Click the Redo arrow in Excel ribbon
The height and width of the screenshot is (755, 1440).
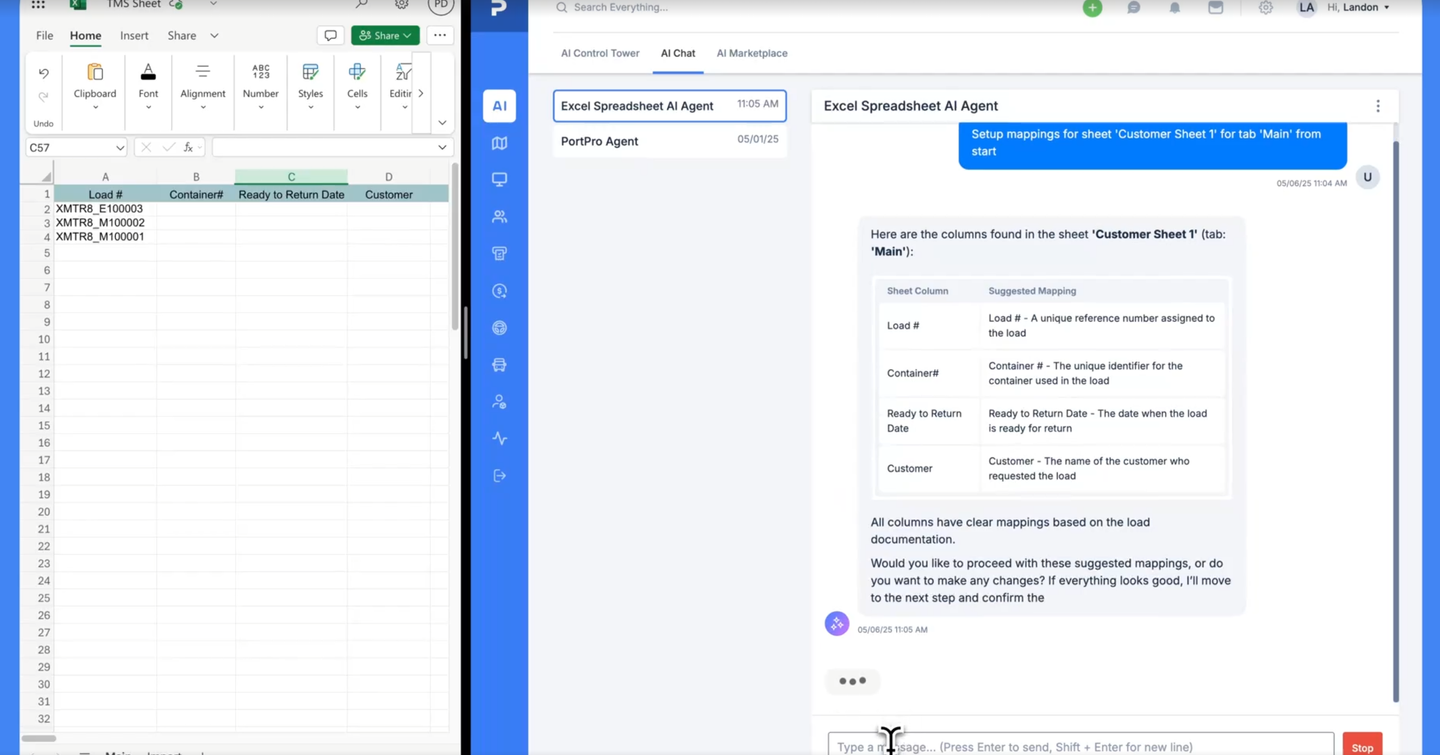pos(43,97)
